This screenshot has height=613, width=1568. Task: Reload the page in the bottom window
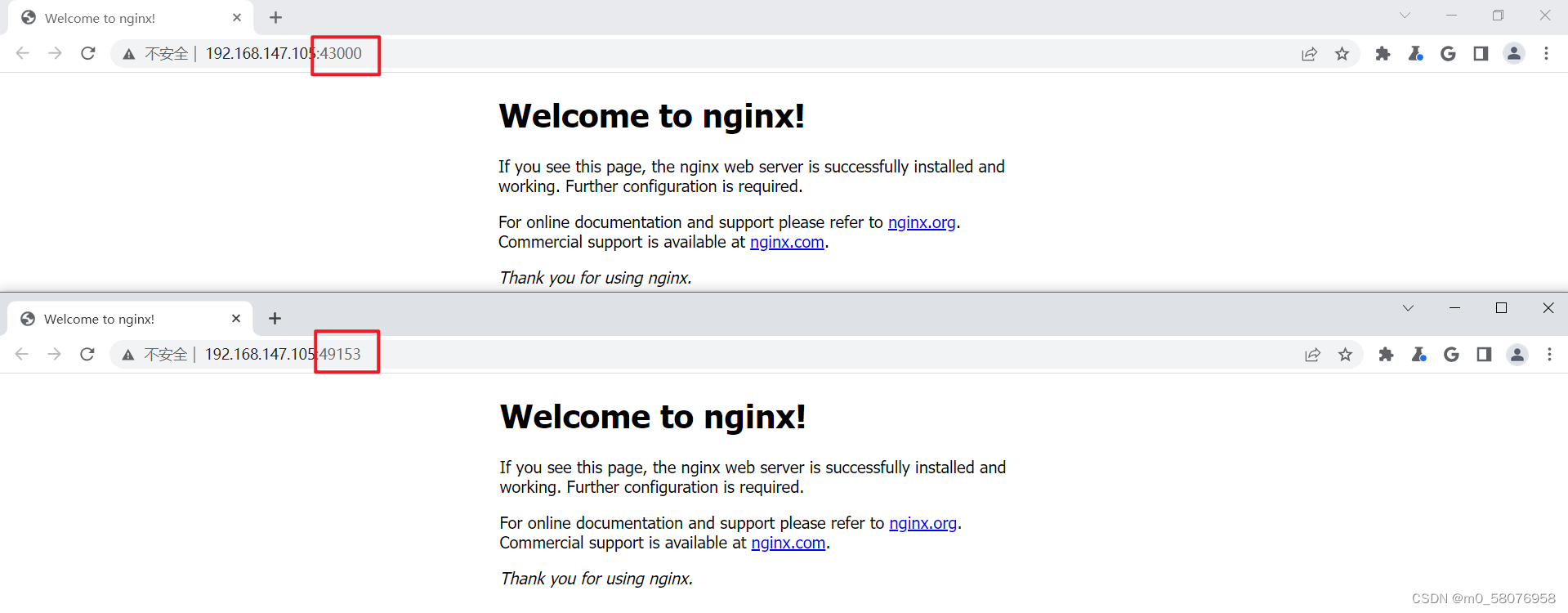pos(87,354)
